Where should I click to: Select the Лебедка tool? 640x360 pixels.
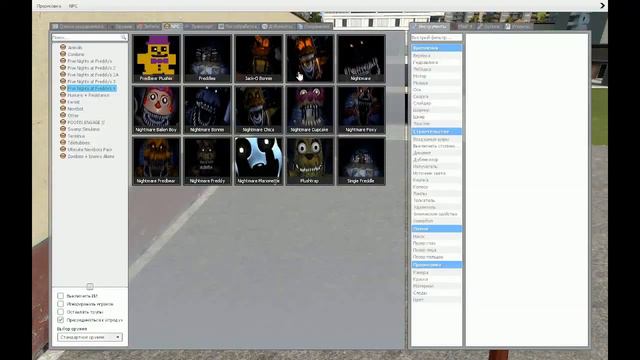click(436, 69)
